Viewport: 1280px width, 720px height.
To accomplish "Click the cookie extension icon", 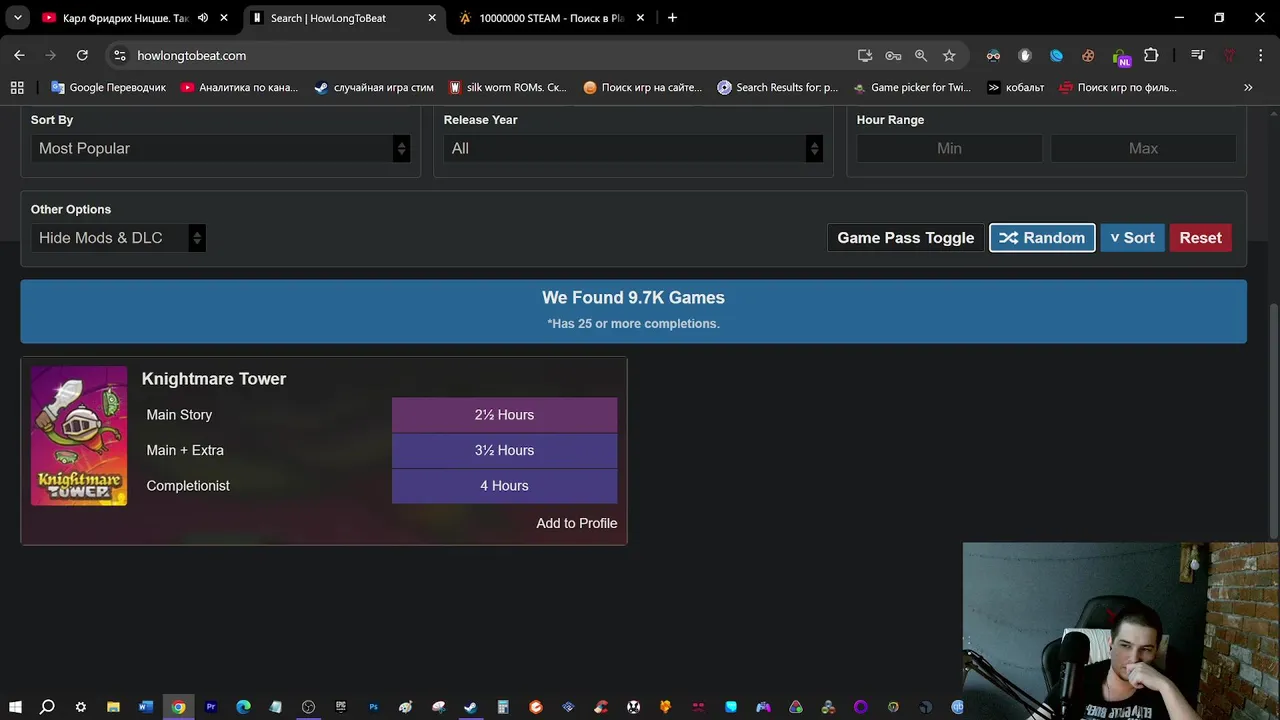I will [x=1088, y=56].
